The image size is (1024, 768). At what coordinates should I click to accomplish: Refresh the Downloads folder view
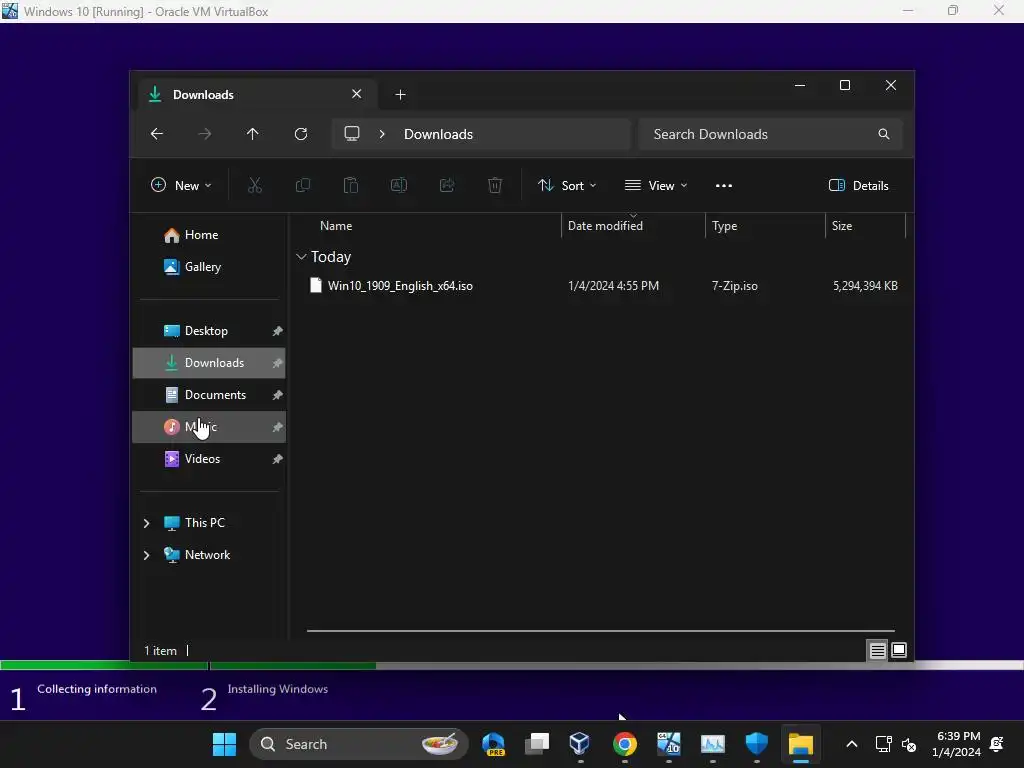[301, 134]
